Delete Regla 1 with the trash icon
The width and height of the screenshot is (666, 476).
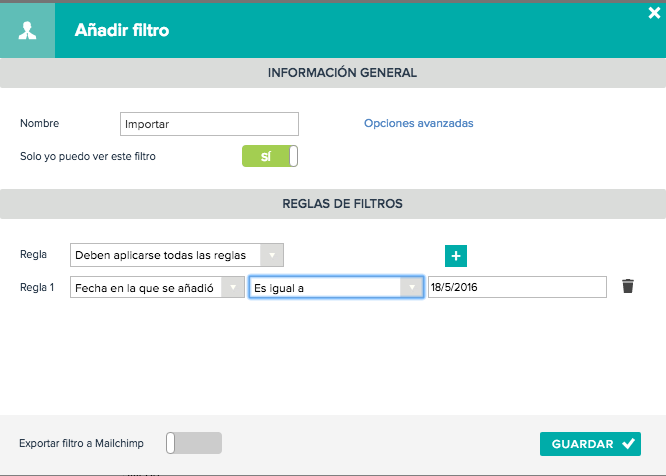click(x=628, y=286)
